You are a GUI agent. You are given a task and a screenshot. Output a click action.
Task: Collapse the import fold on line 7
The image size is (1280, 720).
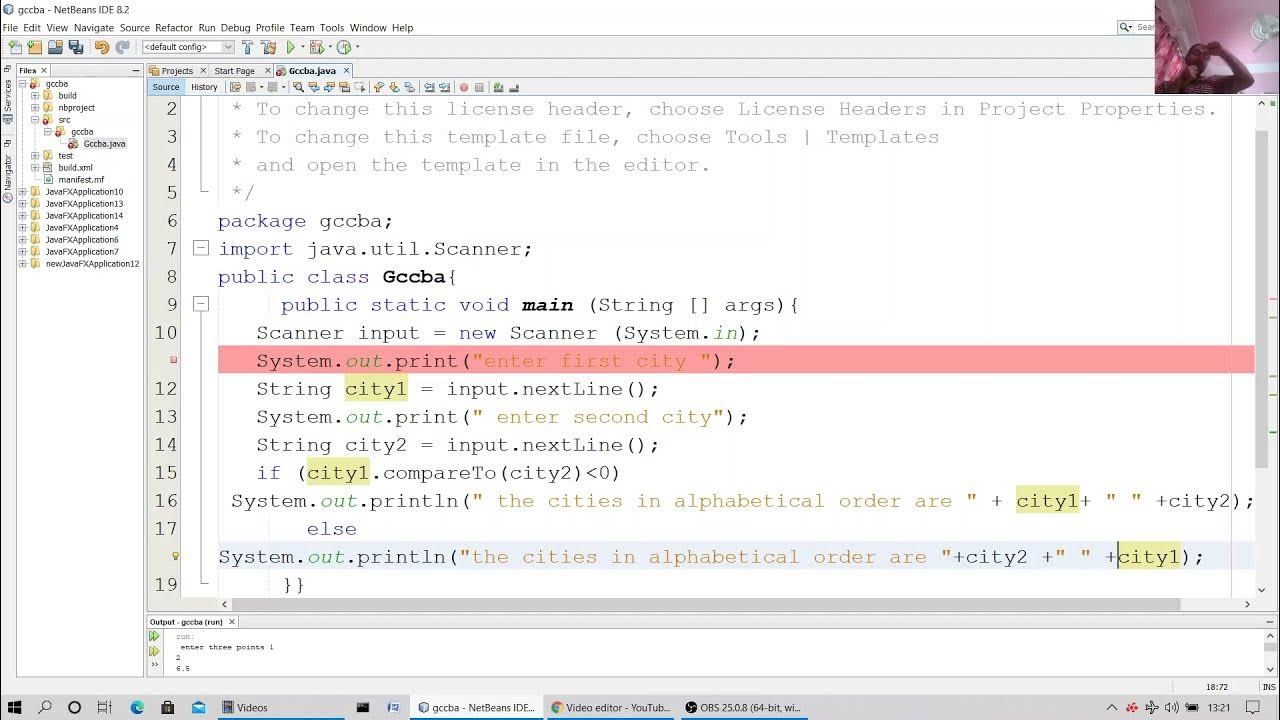pos(201,248)
